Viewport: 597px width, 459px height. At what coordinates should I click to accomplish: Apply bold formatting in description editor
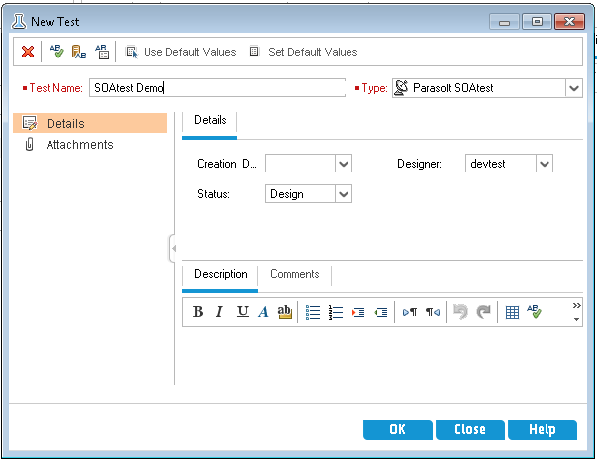[x=198, y=312]
